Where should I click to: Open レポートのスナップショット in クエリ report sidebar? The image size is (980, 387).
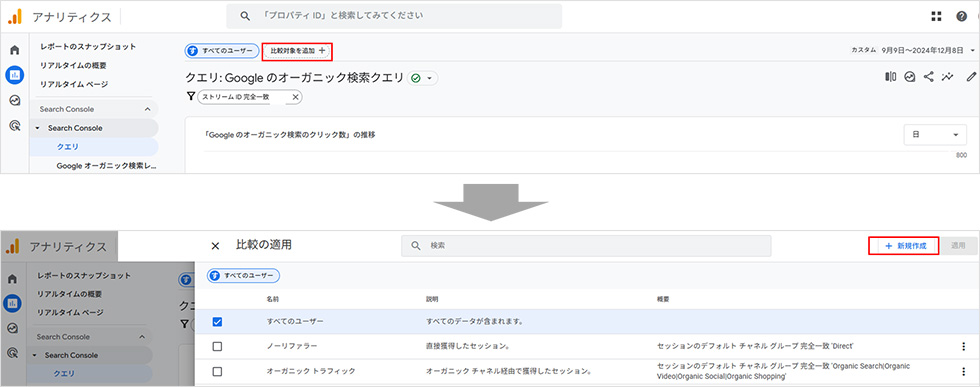tap(88, 46)
